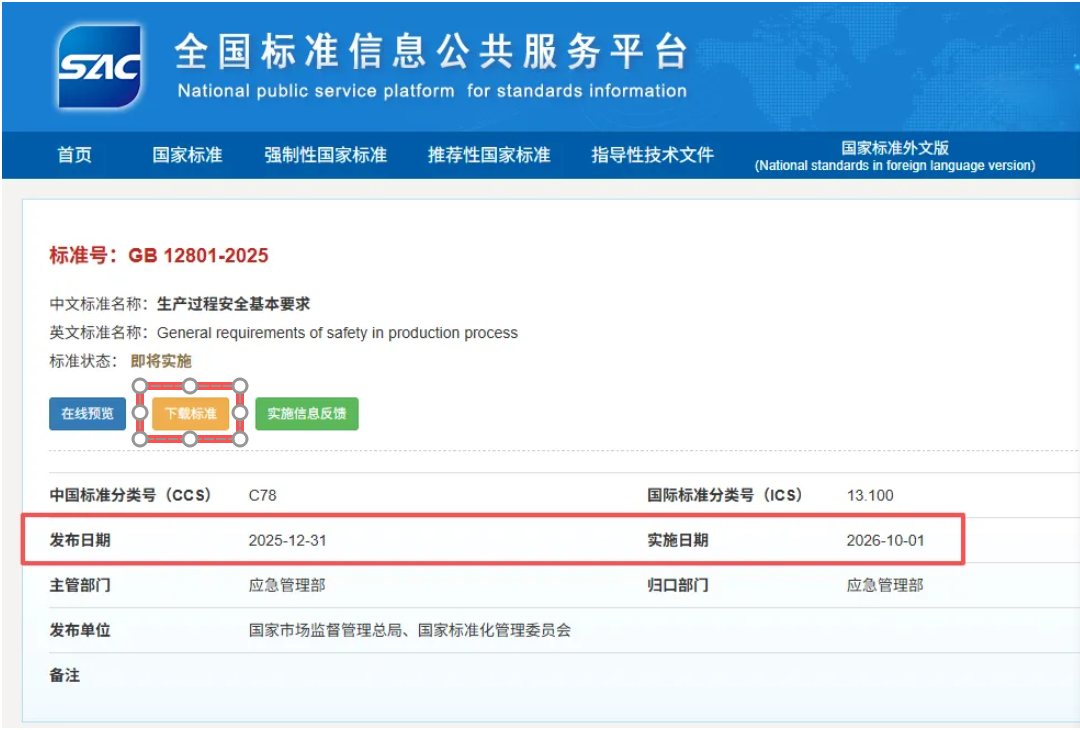Click the SAC logo icon
The width and height of the screenshot is (1080, 730).
click(100, 66)
